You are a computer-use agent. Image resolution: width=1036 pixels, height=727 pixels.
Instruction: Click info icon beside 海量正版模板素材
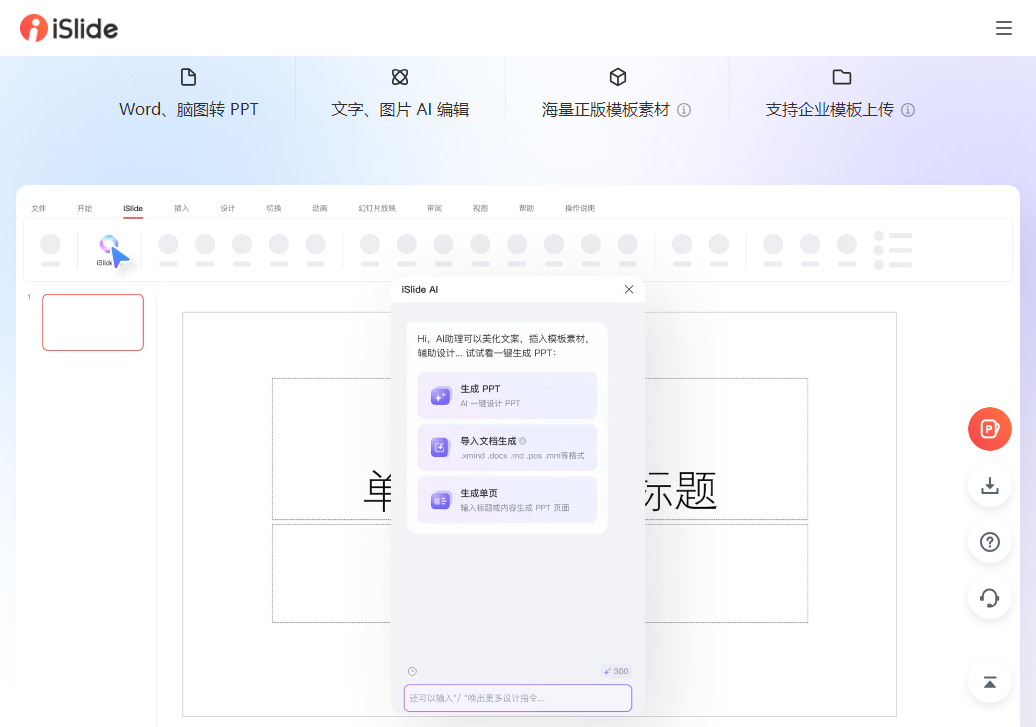[684, 110]
